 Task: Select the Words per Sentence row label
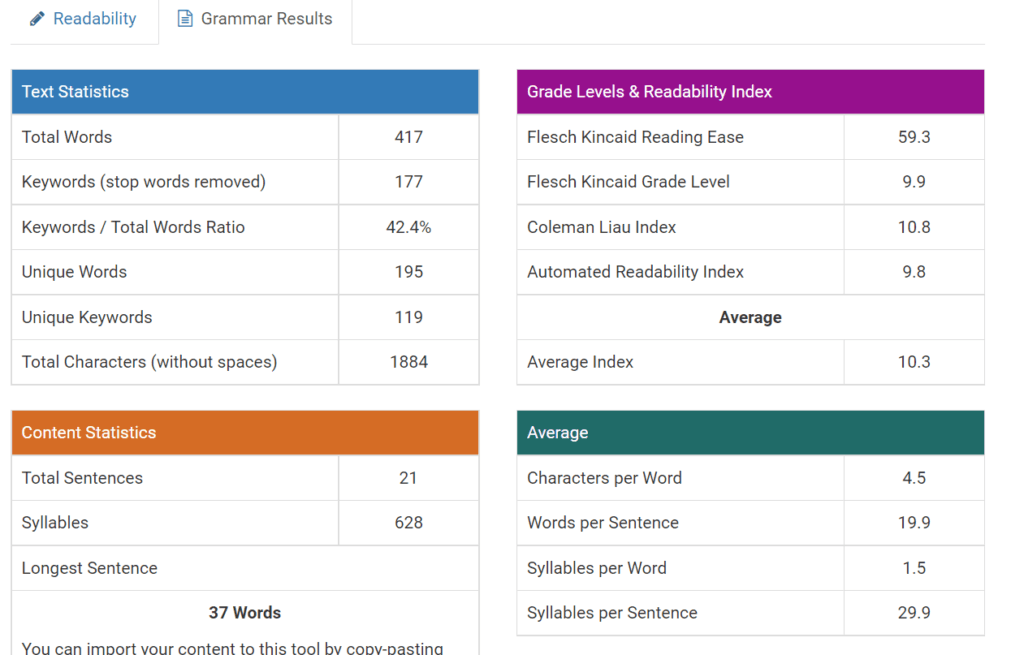(602, 523)
